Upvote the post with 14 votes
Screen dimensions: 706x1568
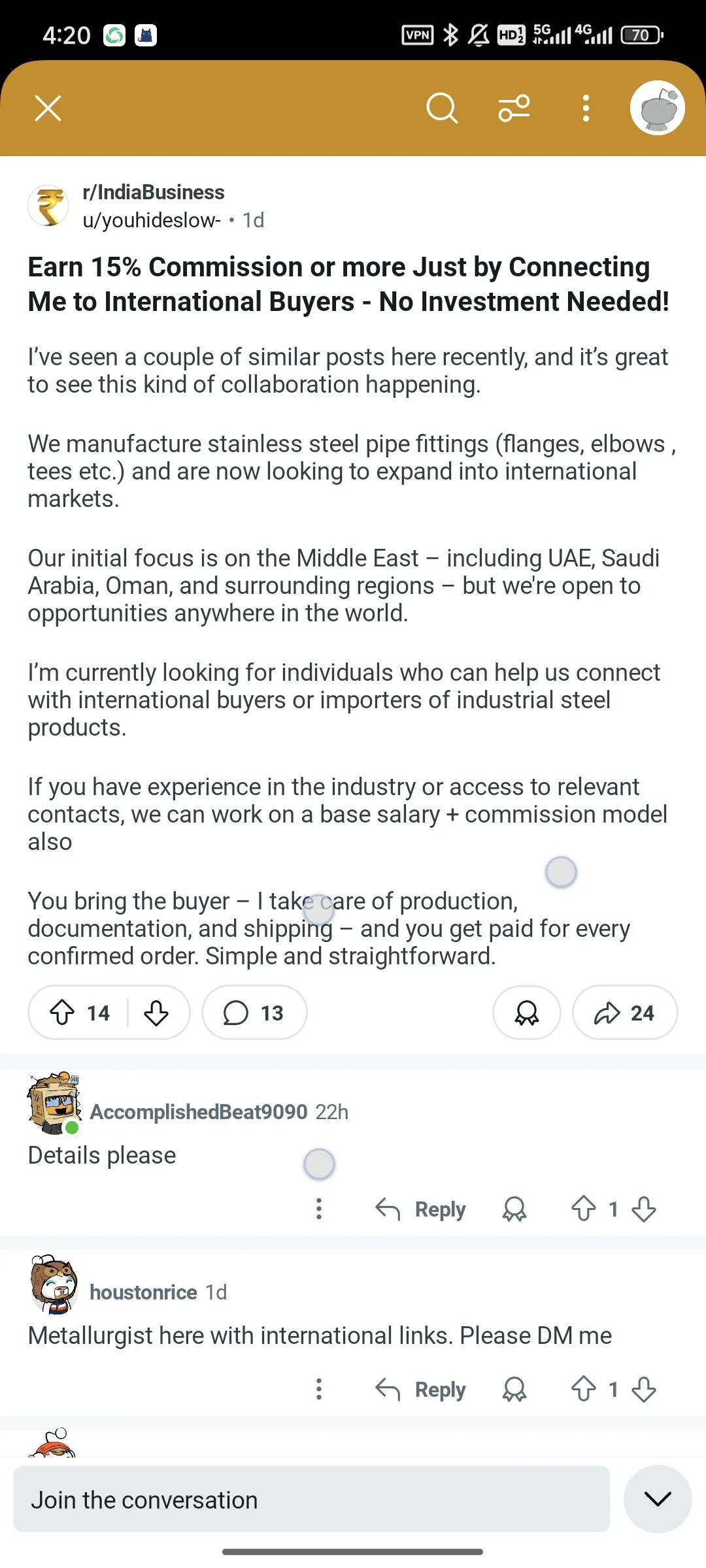pyautogui.click(x=62, y=1013)
